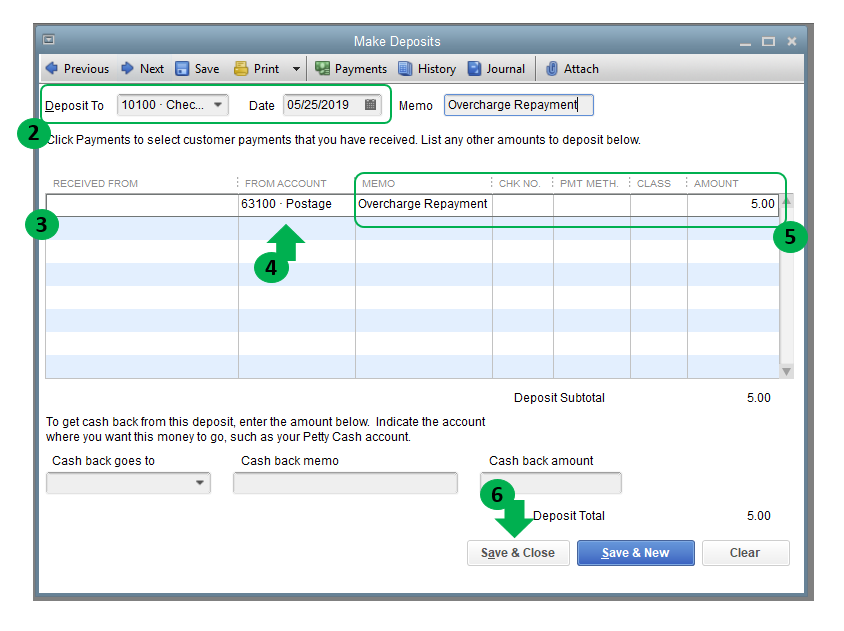Open the date calendar picker icon
The width and height of the screenshot is (844, 631).
pos(370,104)
